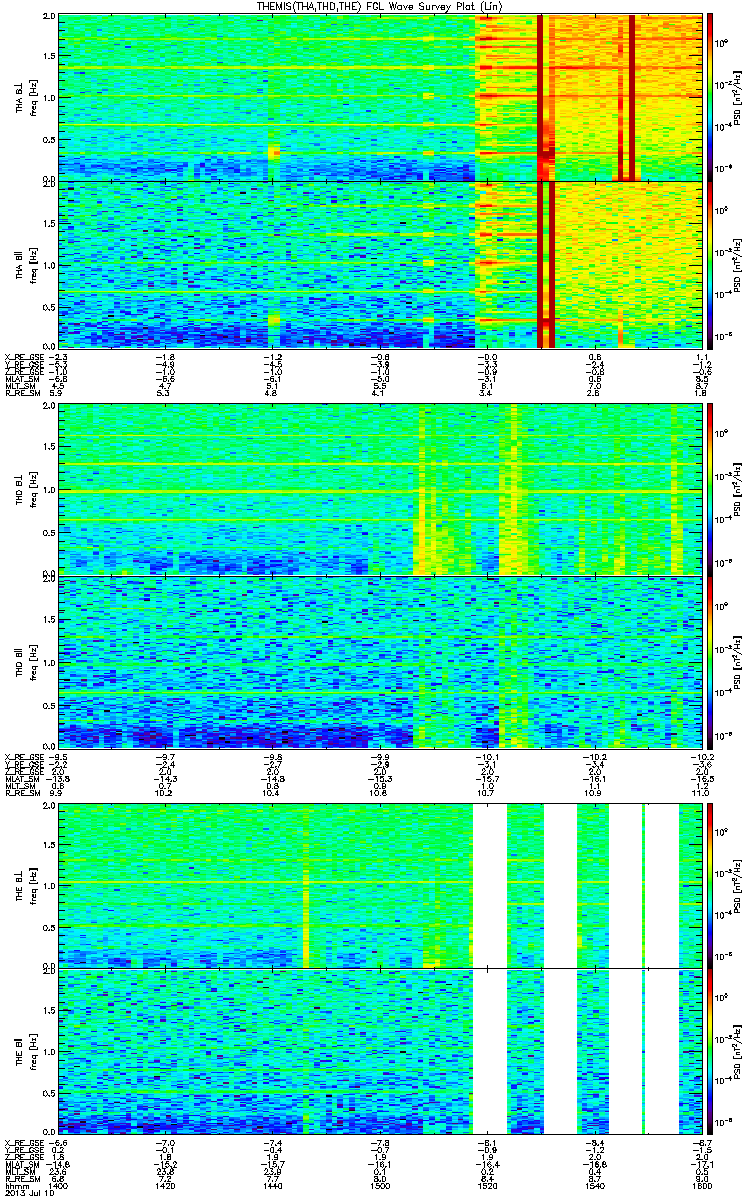Click the '1.0' frequency tick of THA B∥ panel
The height and width of the screenshot is (1200, 750).
49,264
